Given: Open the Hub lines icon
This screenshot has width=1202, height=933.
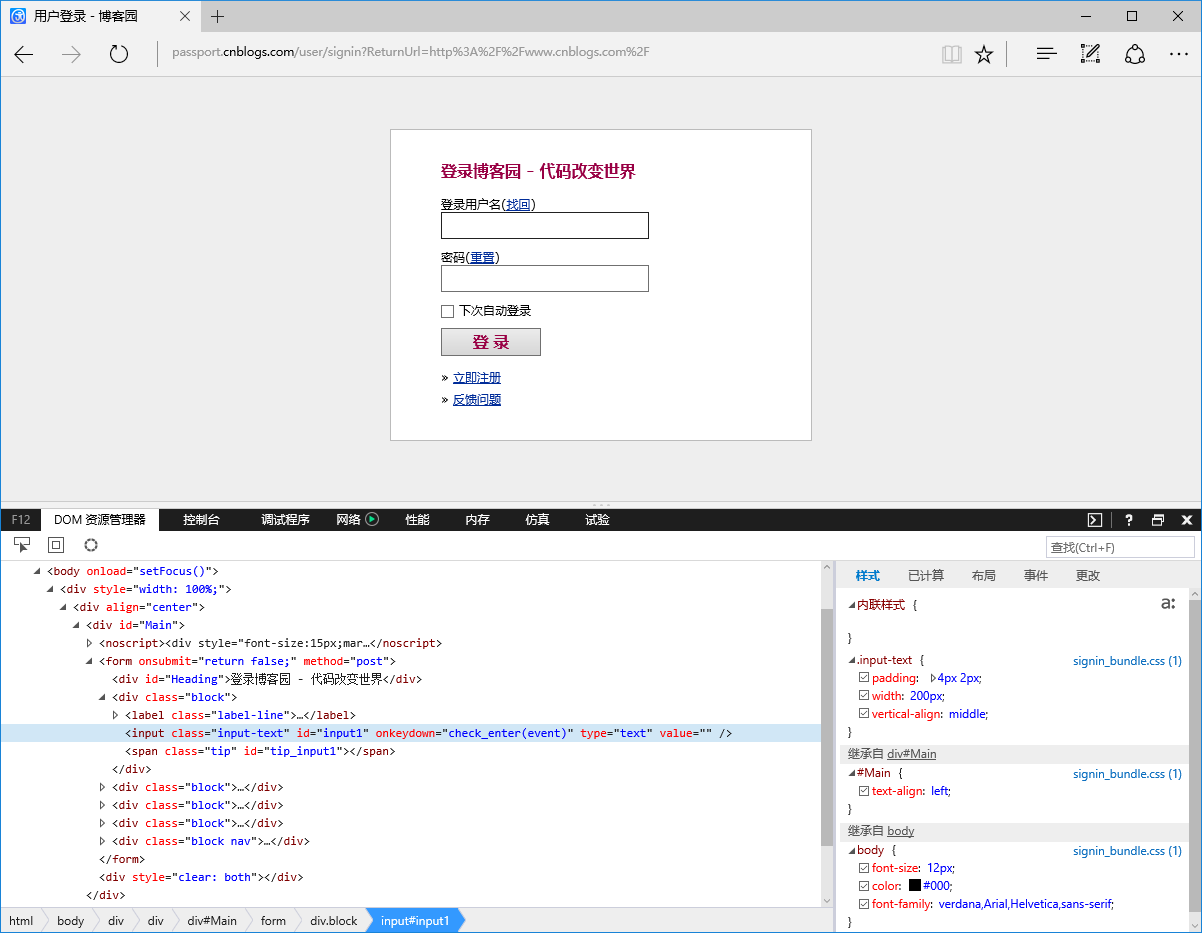Looking at the screenshot, I should pos(1047,54).
